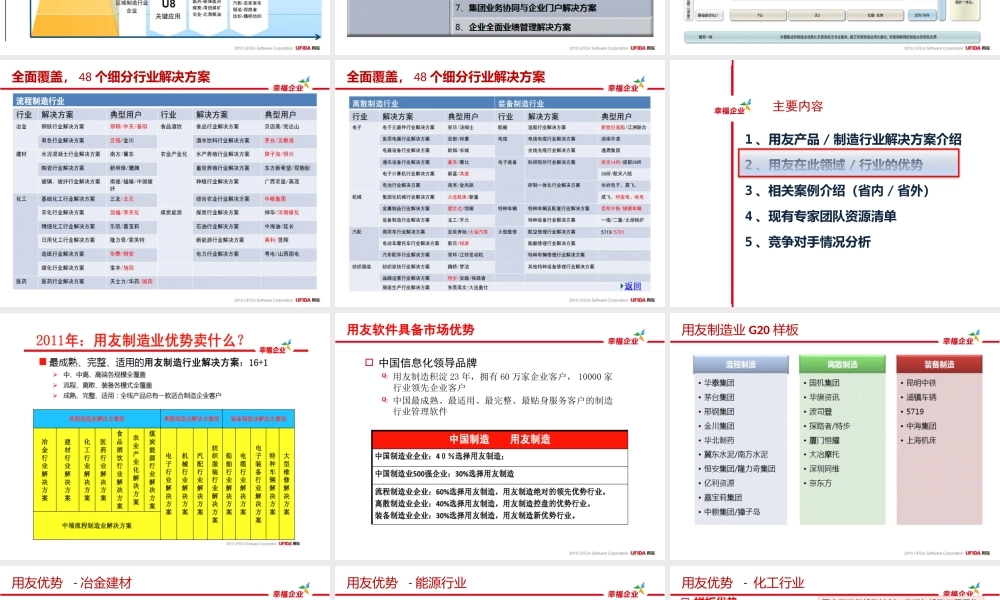Screen dimensions: 1000x600
Task: Click the green 离散制造 column header in G20 slide
Action: [x=842, y=364]
